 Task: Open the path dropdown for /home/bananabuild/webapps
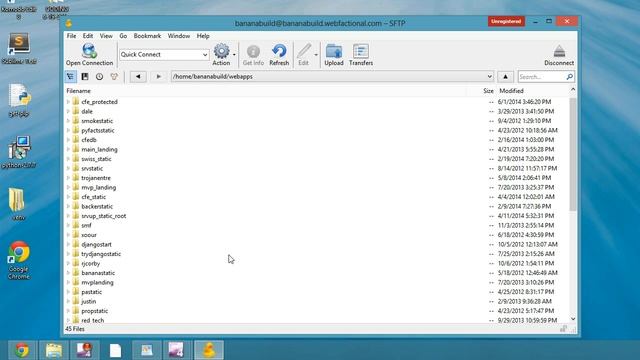[489, 76]
